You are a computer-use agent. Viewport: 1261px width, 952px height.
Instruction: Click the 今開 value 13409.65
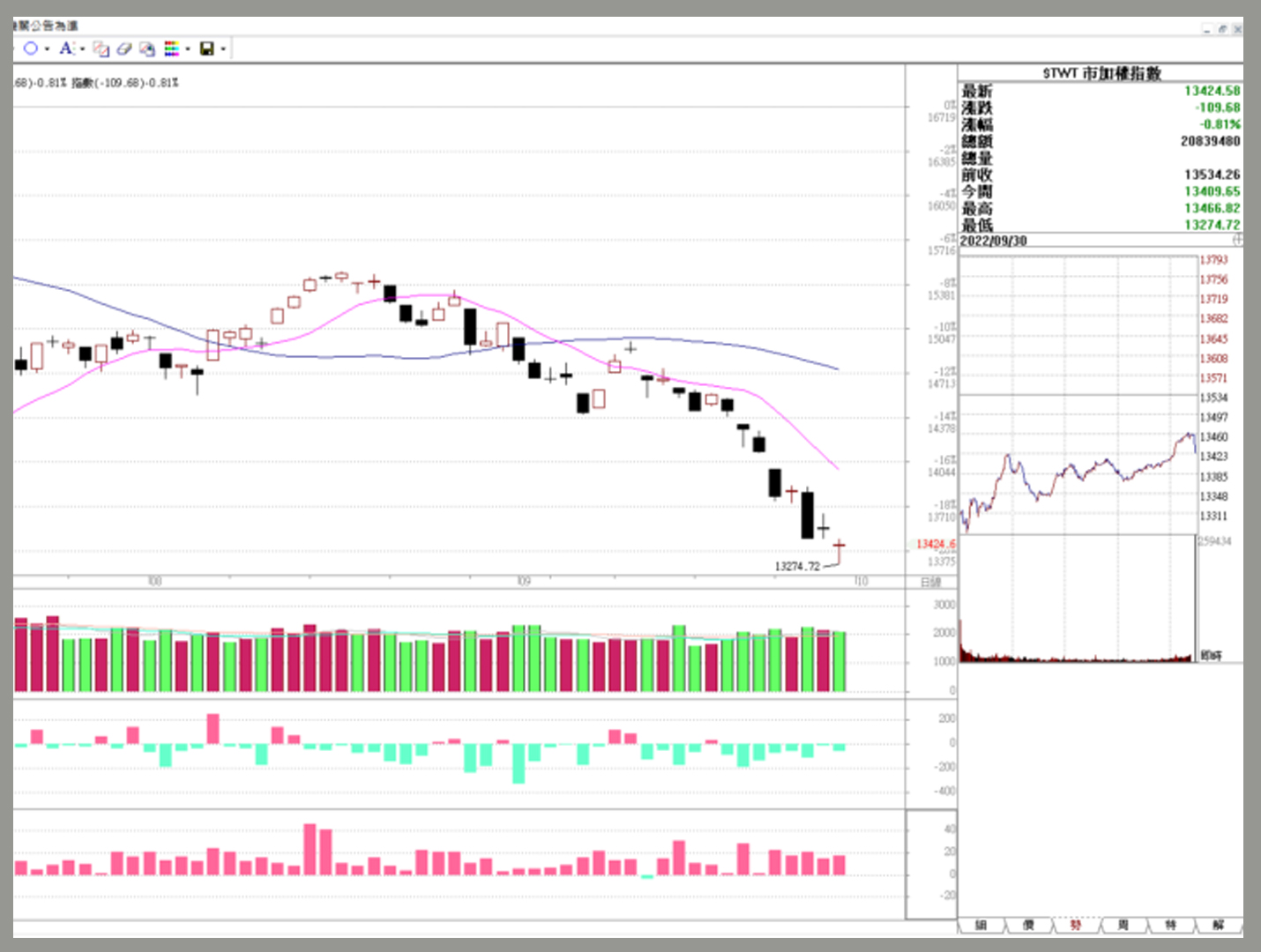[x=1212, y=191]
